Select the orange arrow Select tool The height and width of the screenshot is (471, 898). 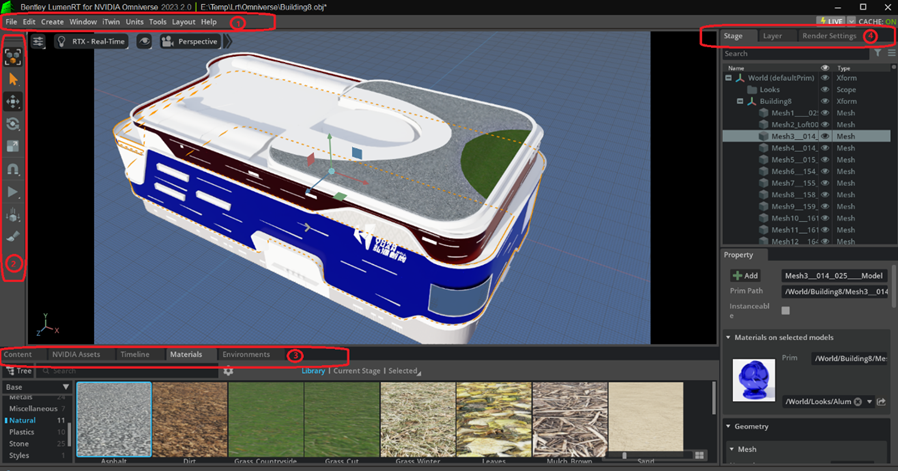[x=13, y=79]
